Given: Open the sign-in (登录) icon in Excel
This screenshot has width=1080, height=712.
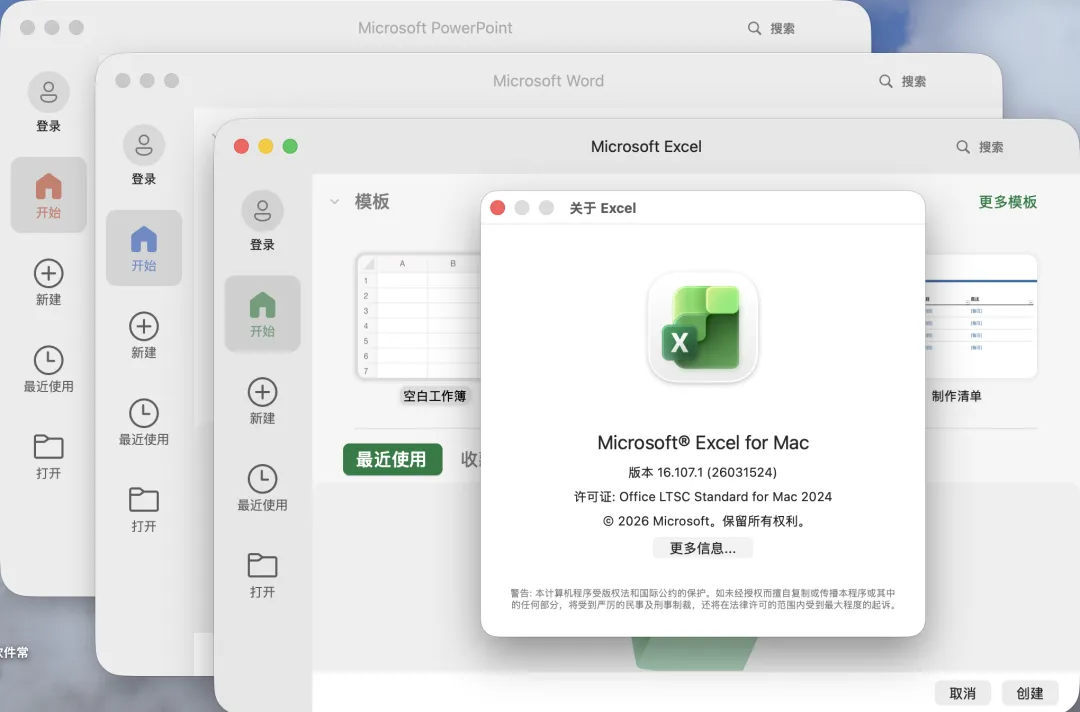Looking at the screenshot, I should click(262, 210).
